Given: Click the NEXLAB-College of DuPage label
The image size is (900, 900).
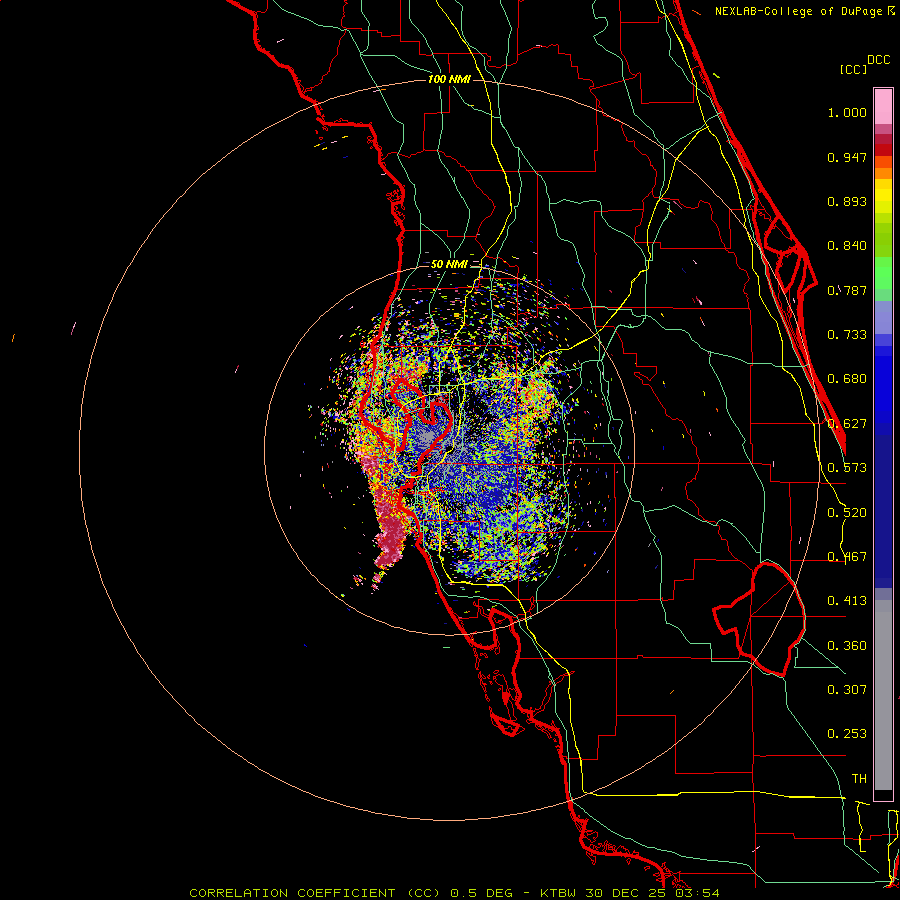Looking at the screenshot, I should click(x=798, y=11).
